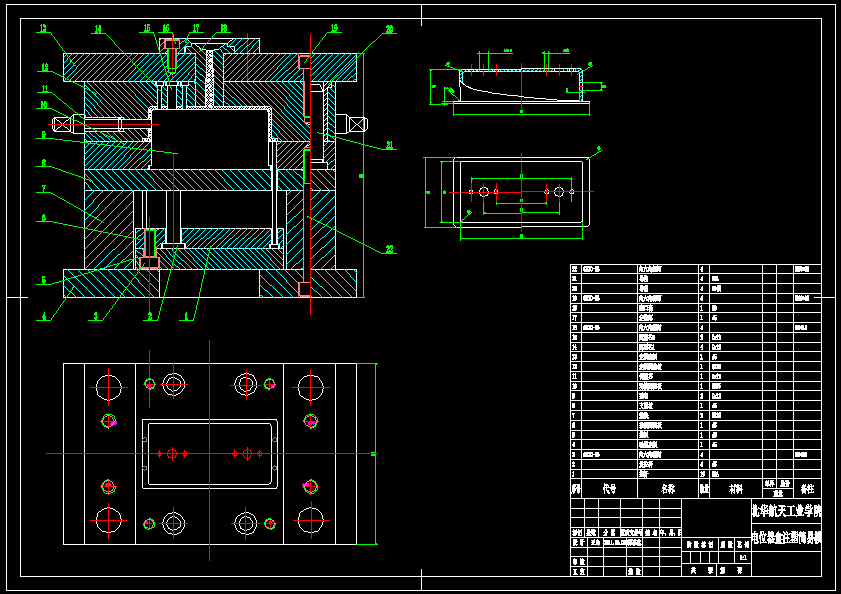Select part balloon number 1
This screenshot has height=594, width=841.
pyautogui.click(x=187, y=317)
